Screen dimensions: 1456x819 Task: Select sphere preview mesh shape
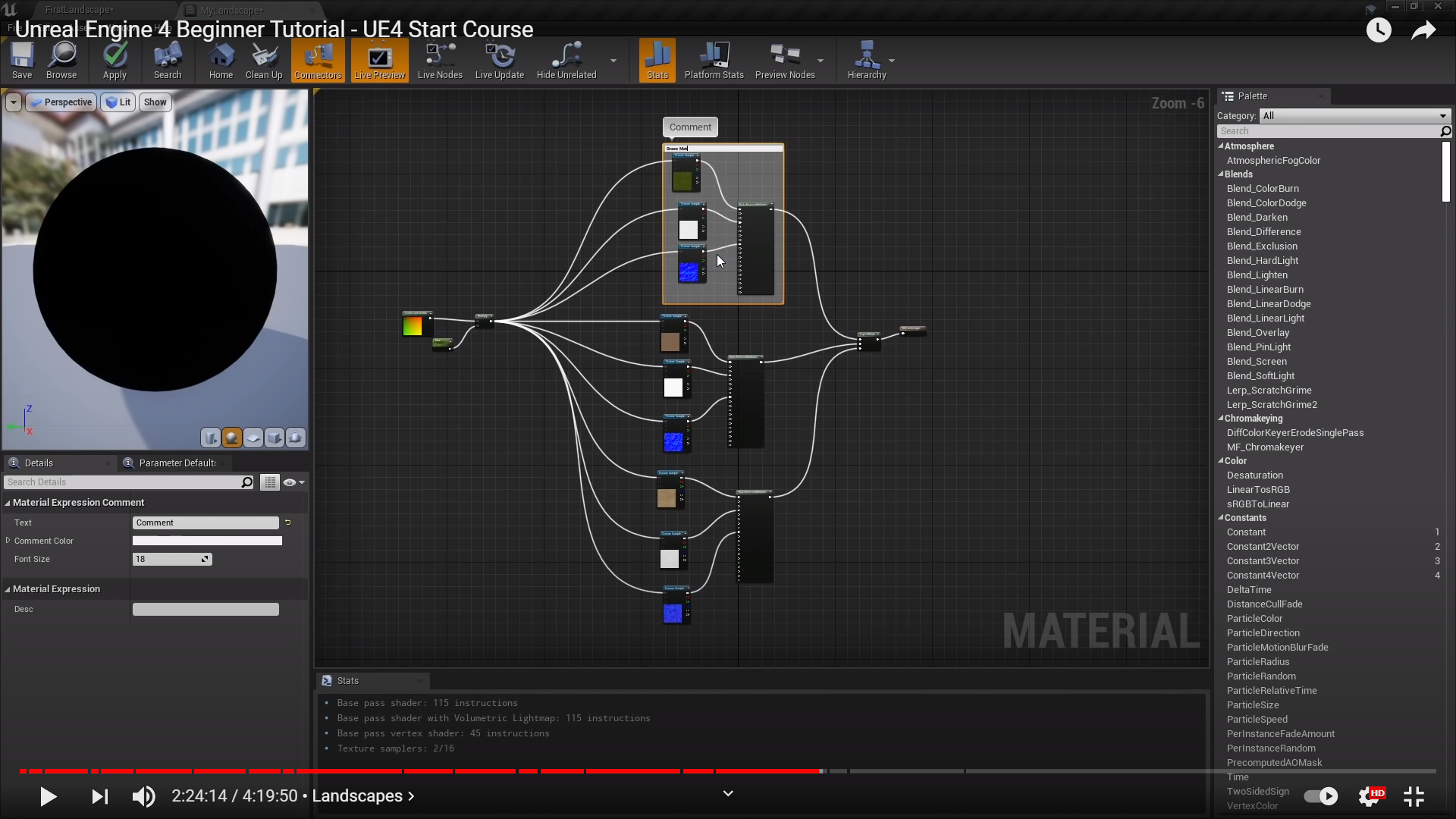pyautogui.click(x=232, y=438)
